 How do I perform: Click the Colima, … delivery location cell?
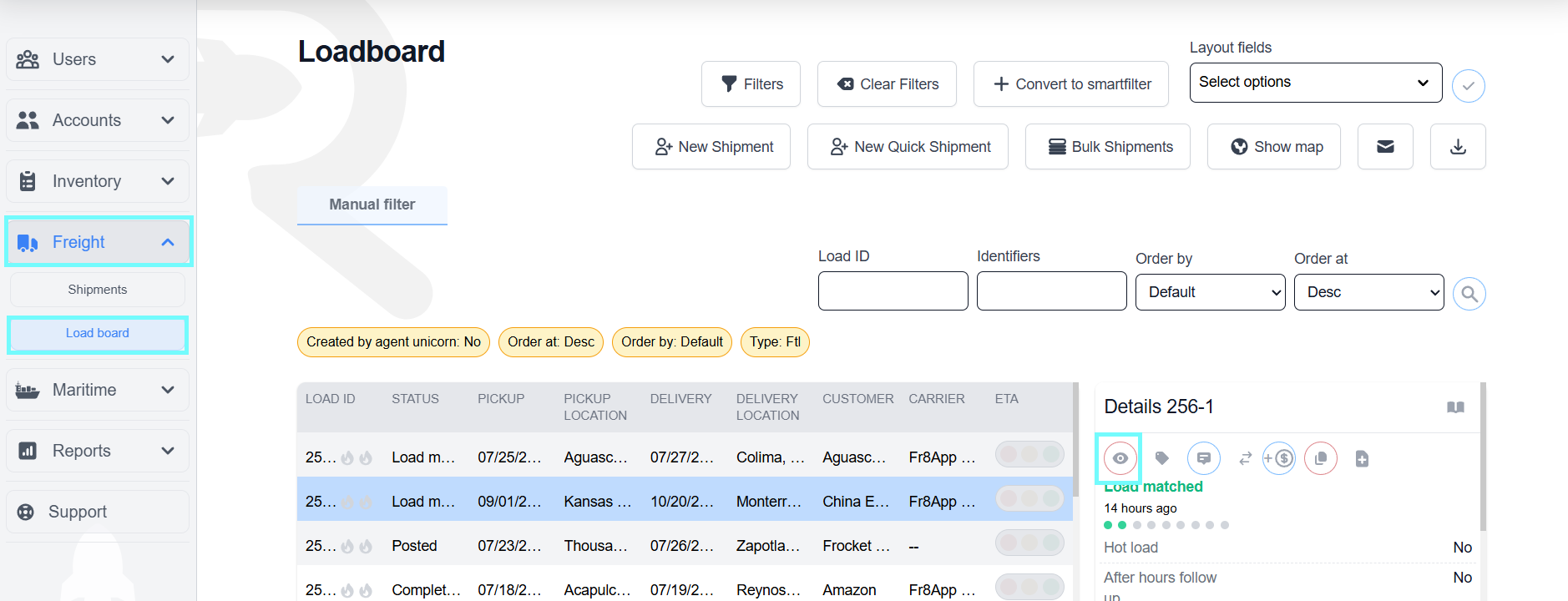[771, 457]
